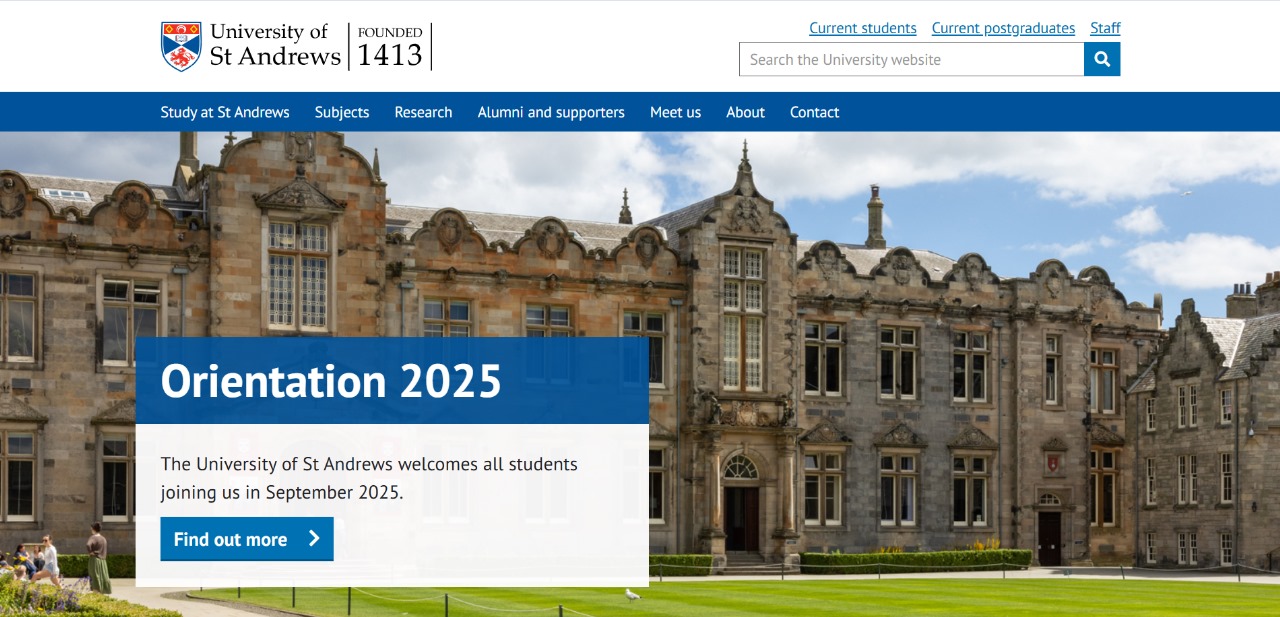
Task: Select Meet us in navigation bar
Action: [675, 112]
